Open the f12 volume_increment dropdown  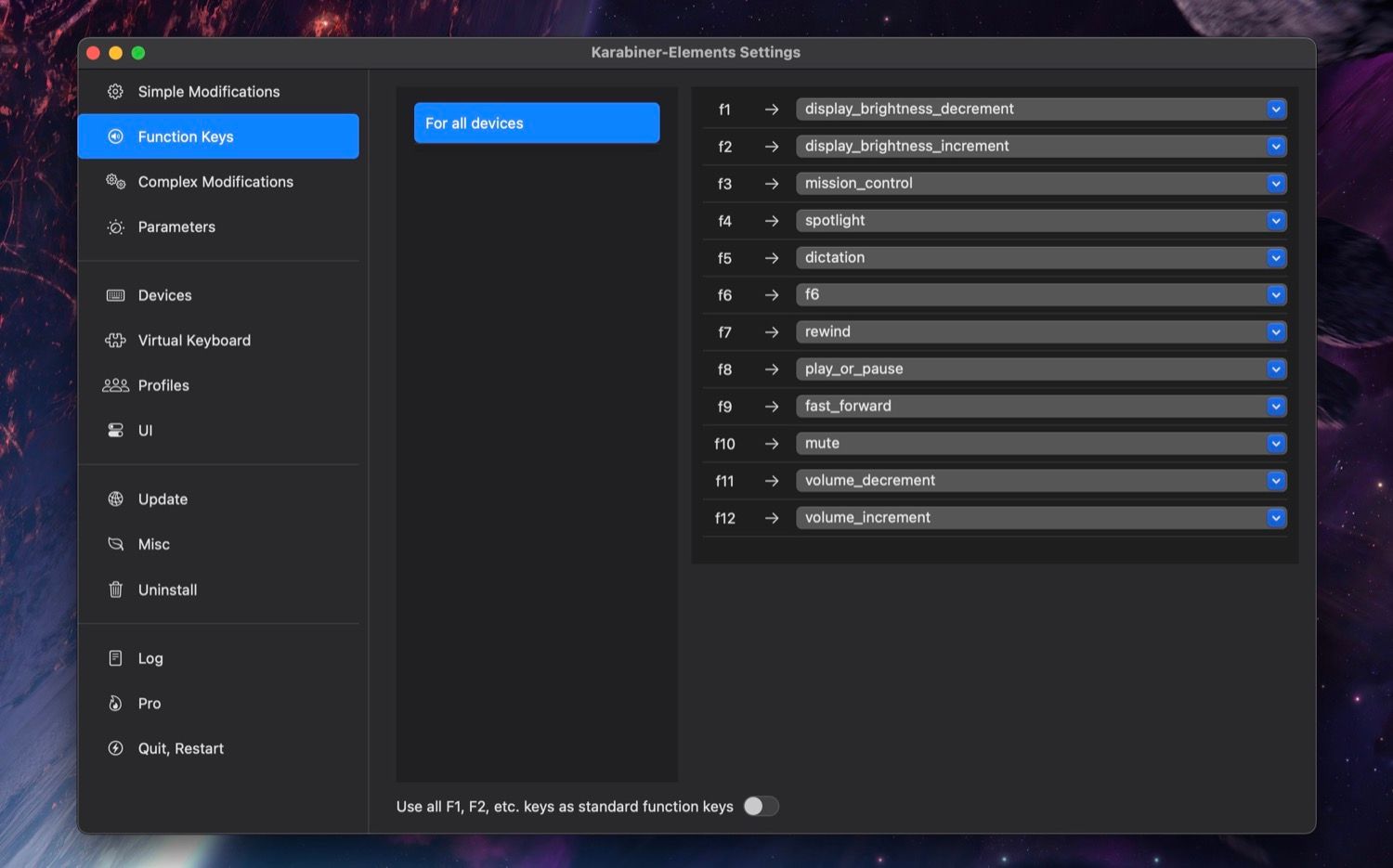pos(1277,517)
